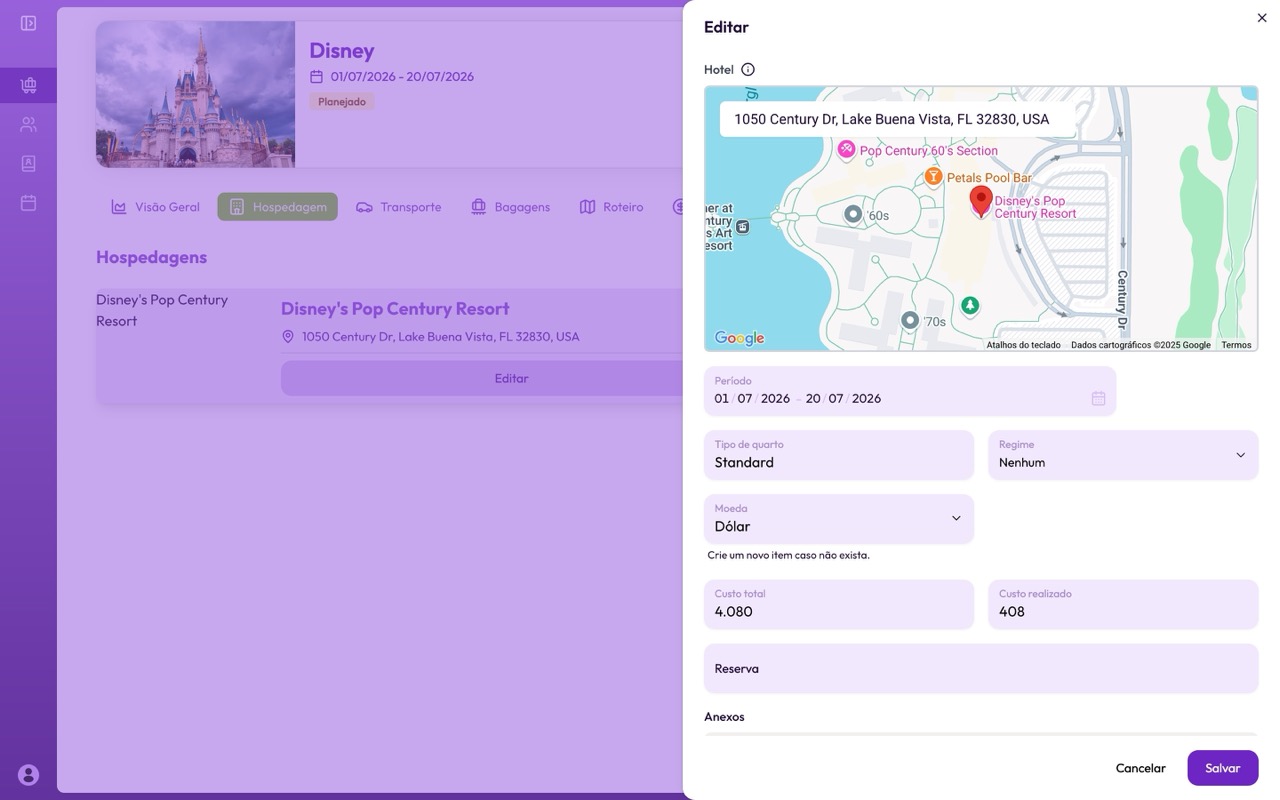Switch to the Bagagens tab

(509, 207)
